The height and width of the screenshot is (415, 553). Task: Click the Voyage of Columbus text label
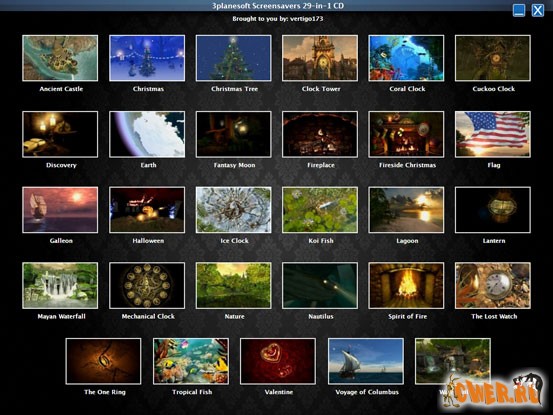(367, 392)
